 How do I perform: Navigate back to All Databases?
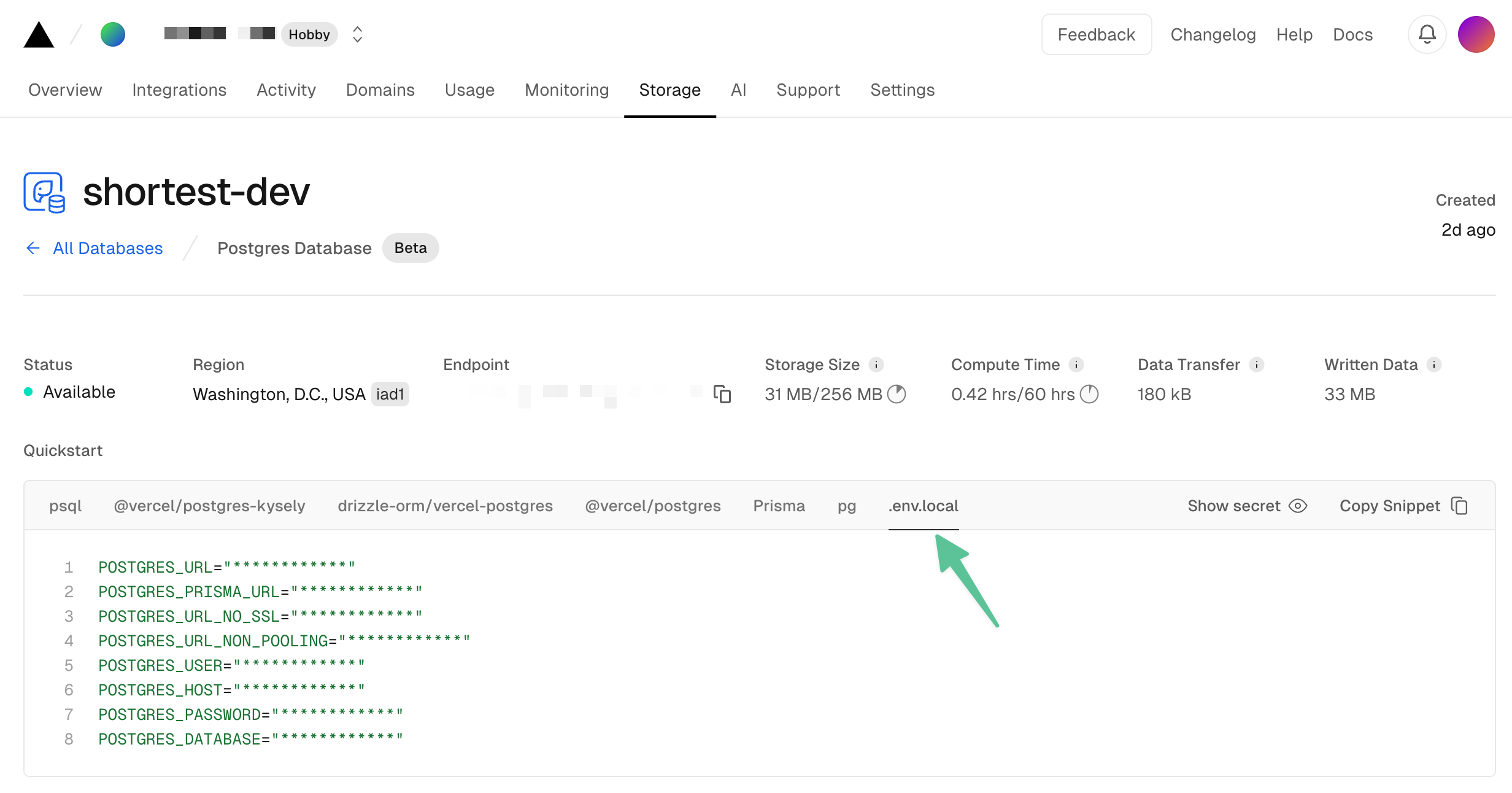tap(107, 248)
